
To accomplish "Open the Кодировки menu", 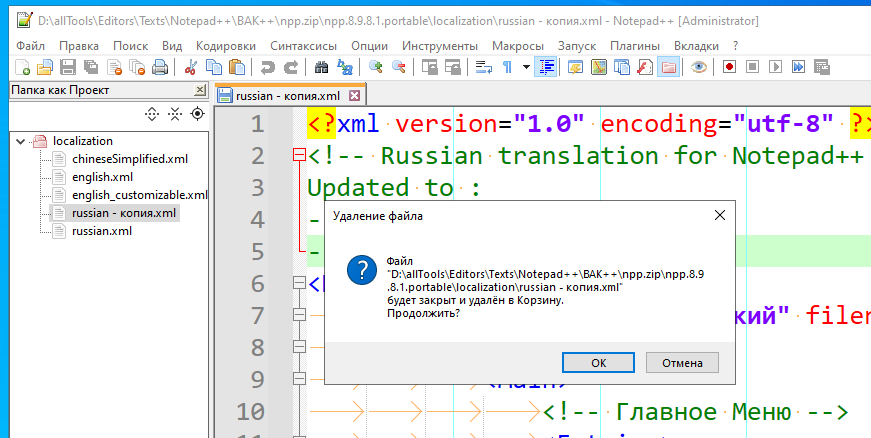I will pyautogui.click(x=226, y=46).
